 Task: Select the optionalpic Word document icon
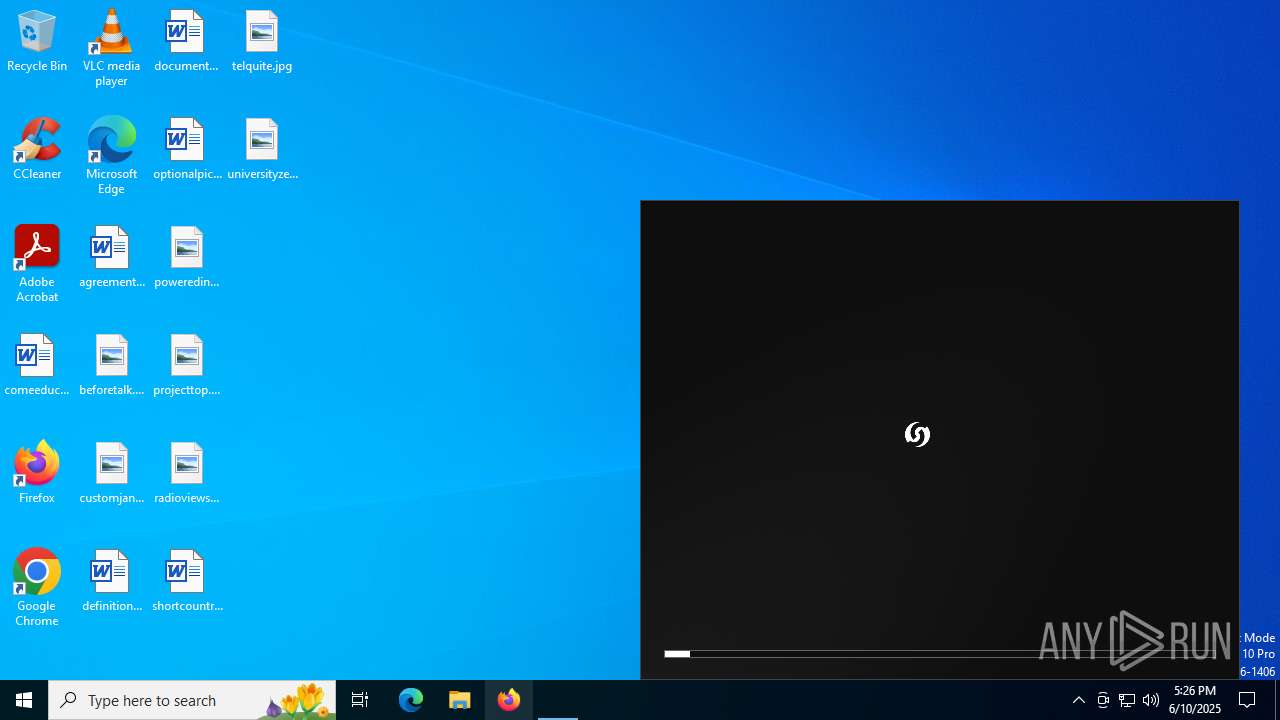pyautogui.click(x=186, y=150)
